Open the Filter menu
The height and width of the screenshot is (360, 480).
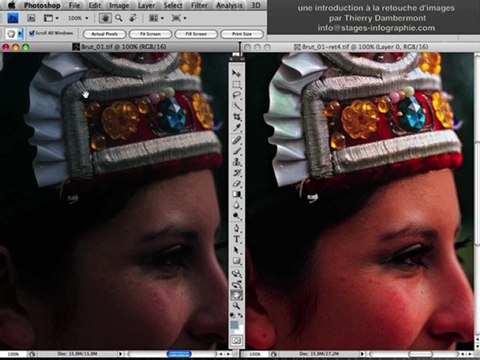click(x=199, y=5)
